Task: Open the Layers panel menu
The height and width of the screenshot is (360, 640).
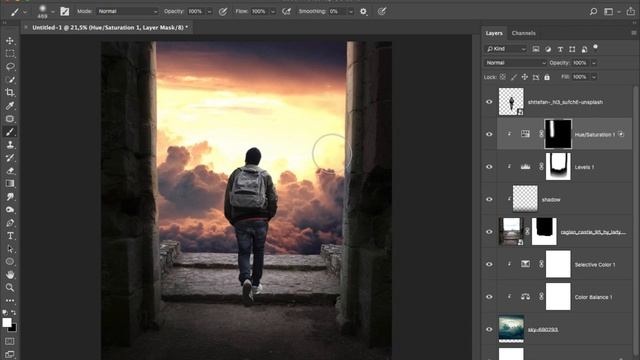Action: (x=633, y=33)
